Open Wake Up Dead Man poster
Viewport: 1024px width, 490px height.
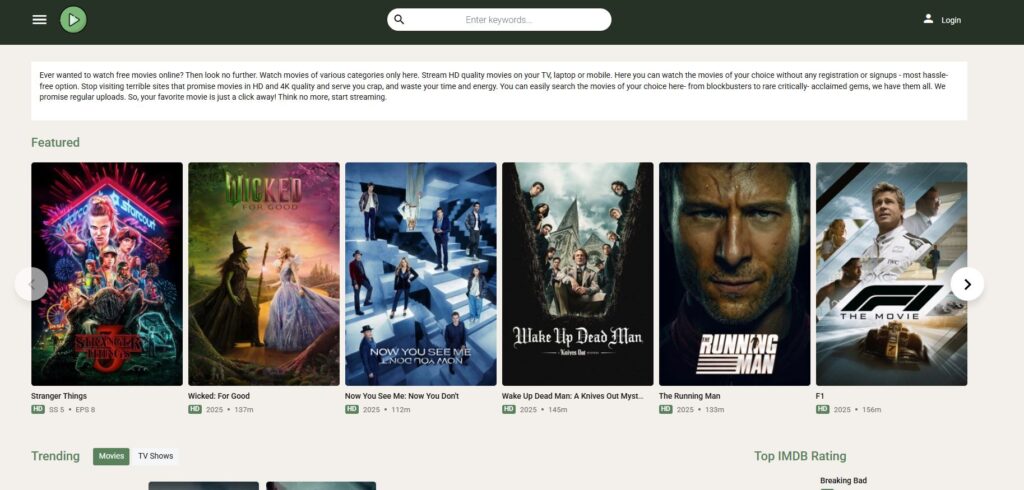point(577,274)
